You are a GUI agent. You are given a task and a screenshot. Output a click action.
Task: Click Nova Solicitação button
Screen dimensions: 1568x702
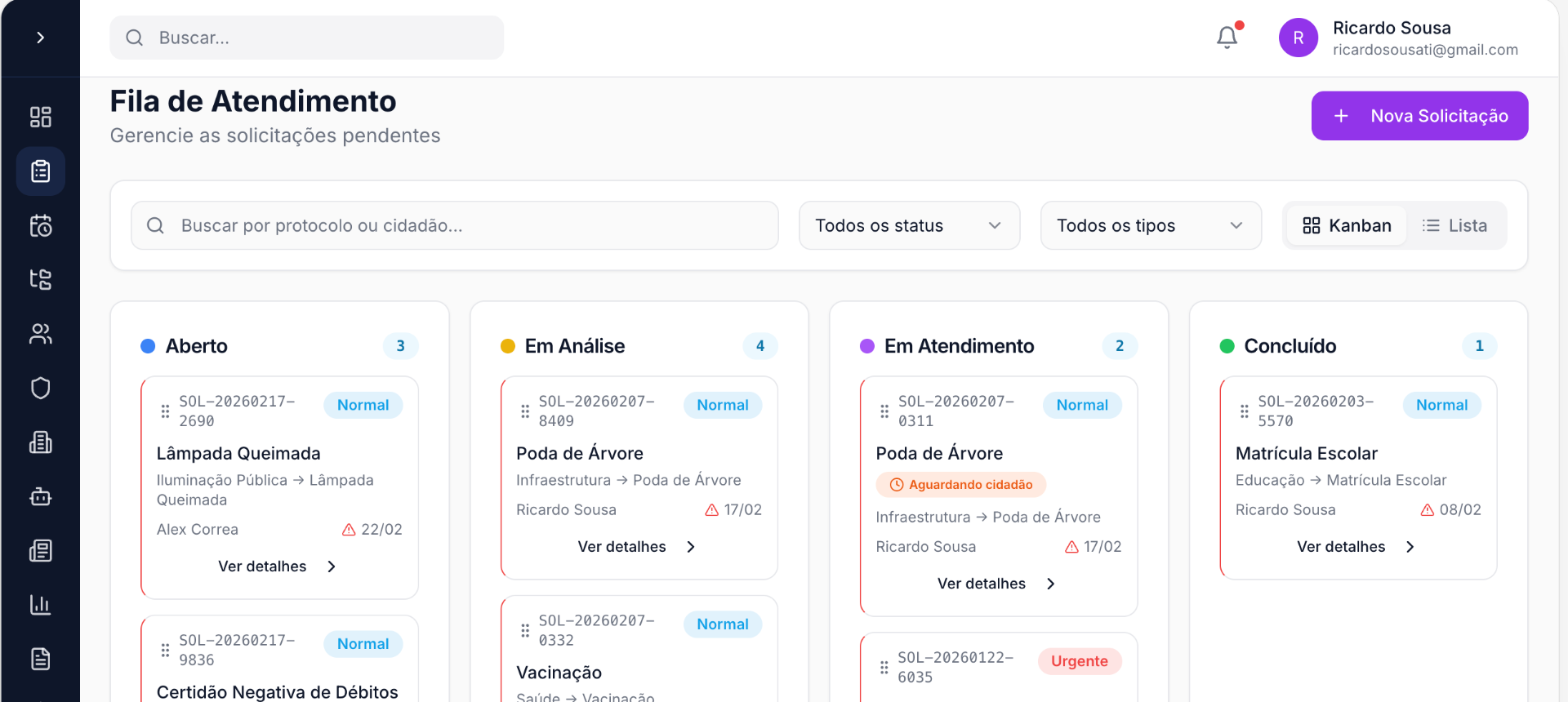1419,116
